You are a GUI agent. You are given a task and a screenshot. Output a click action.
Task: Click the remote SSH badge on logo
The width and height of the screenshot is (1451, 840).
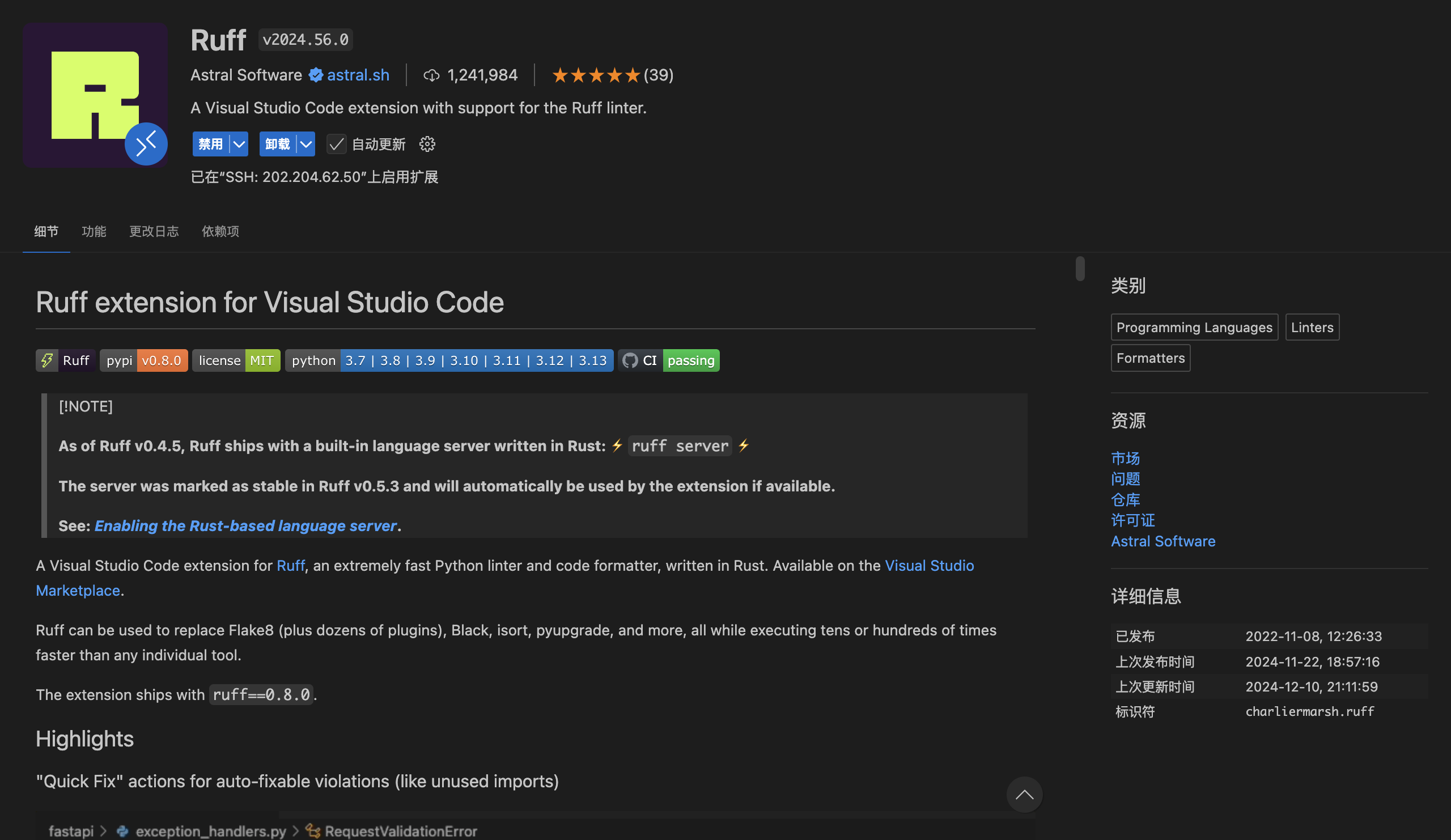click(146, 144)
